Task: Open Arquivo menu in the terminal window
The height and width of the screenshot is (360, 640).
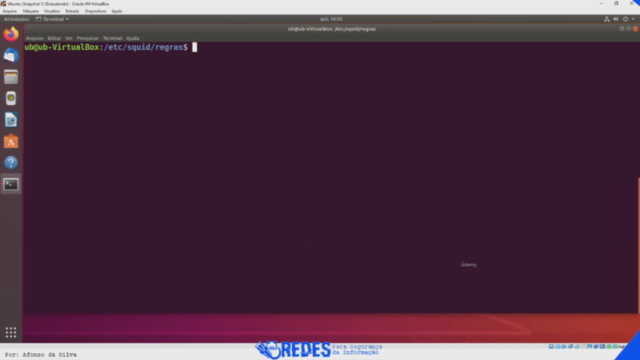Action: [35, 38]
